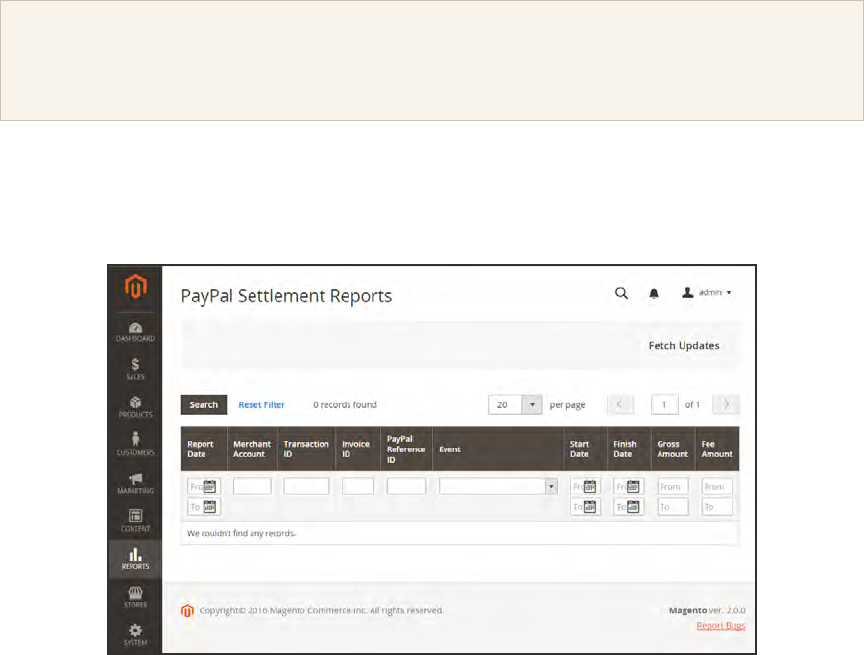Open the Dashboard sidebar menu
The image size is (864, 655).
coord(135,332)
